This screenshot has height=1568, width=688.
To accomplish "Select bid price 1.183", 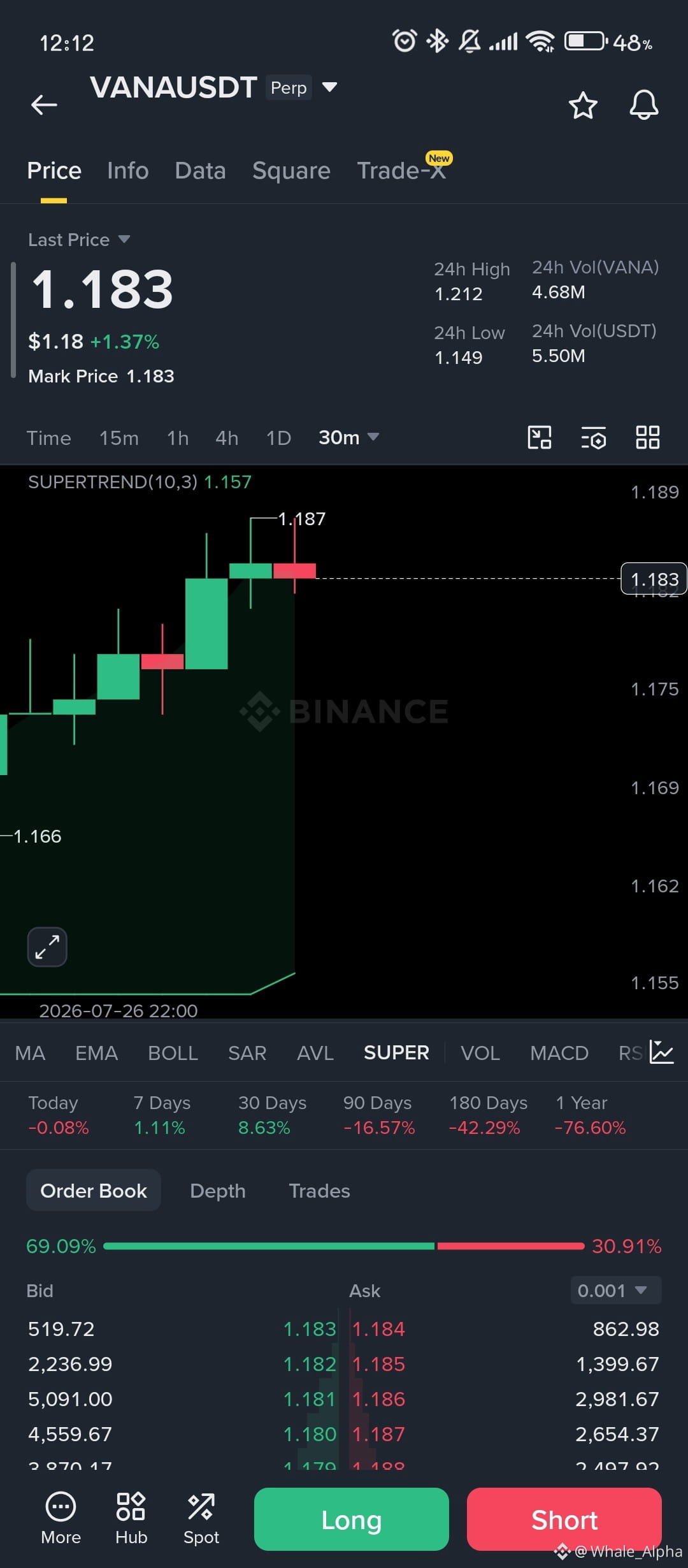I will [310, 1329].
